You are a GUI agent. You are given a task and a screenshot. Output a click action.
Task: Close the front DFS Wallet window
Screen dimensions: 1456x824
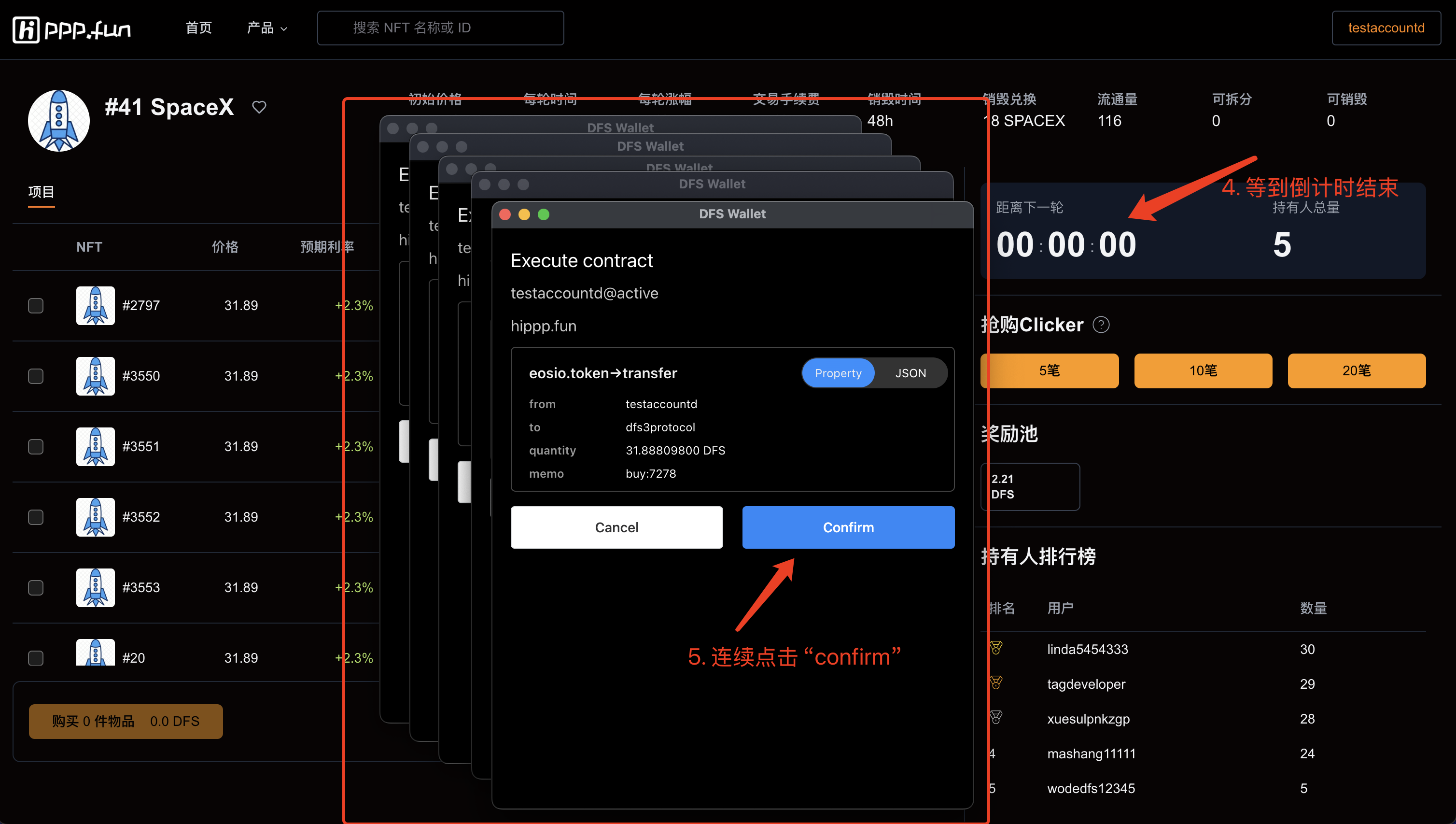click(505, 214)
